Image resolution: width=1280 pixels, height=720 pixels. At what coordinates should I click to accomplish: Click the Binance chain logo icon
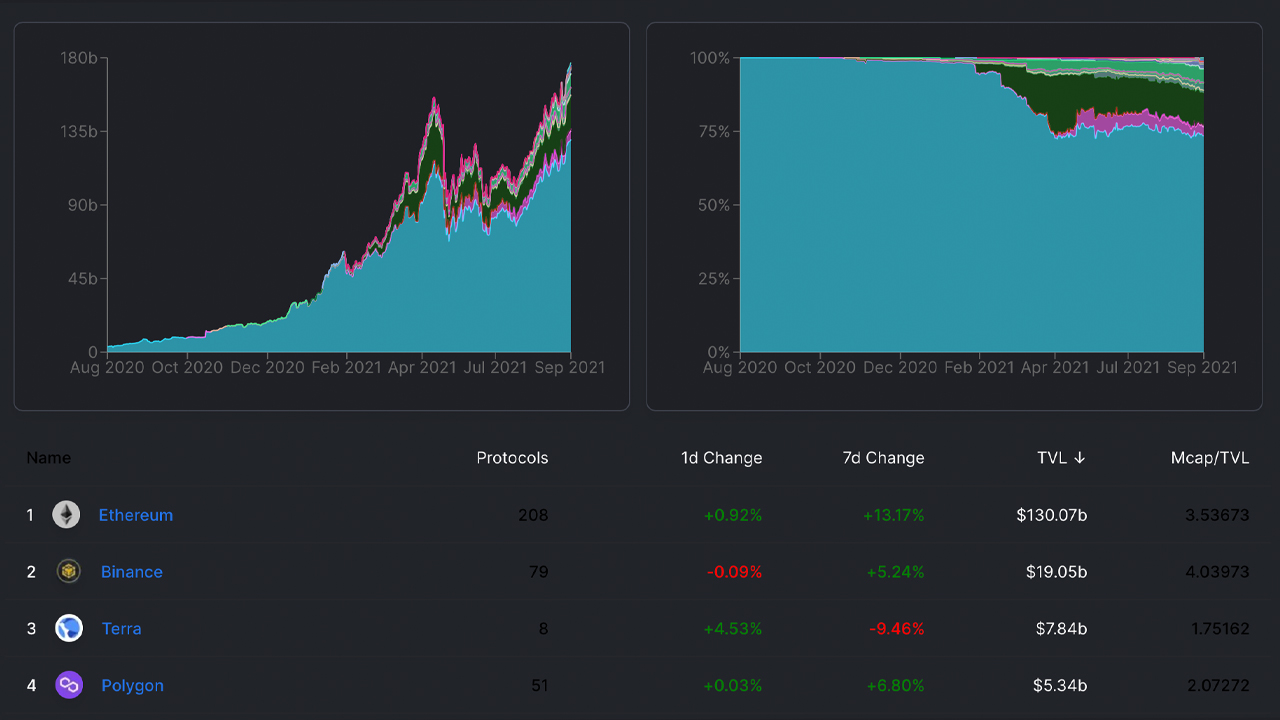tap(68, 572)
